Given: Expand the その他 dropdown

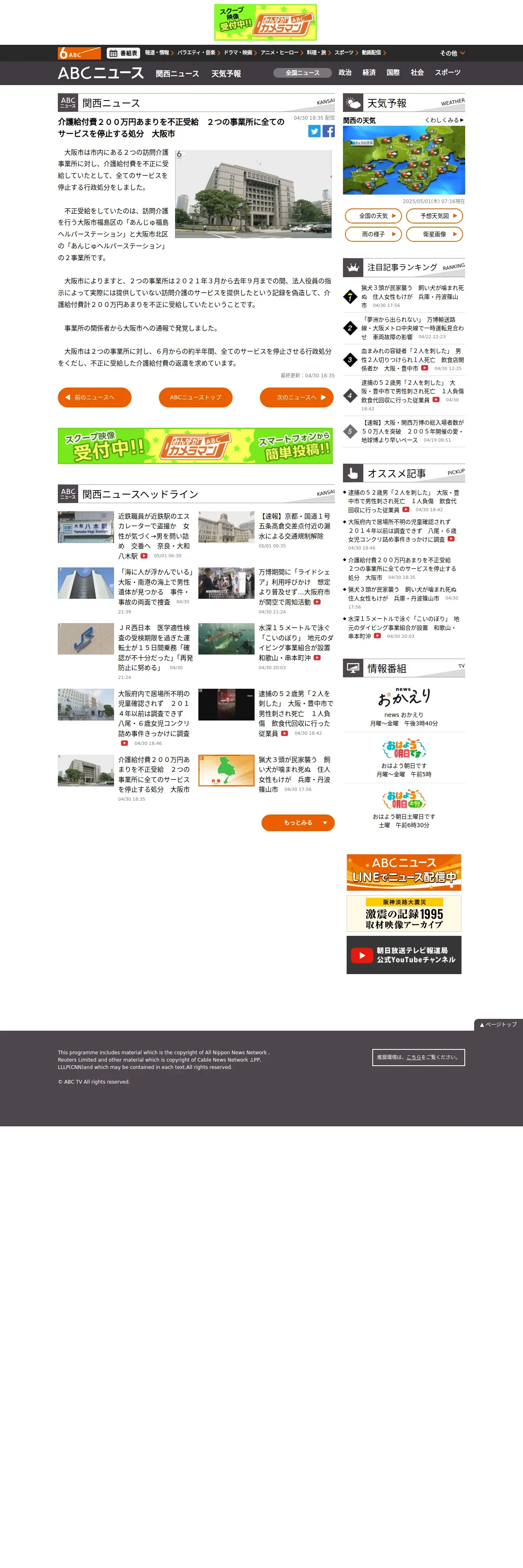Looking at the screenshot, I should click(453, 54).
